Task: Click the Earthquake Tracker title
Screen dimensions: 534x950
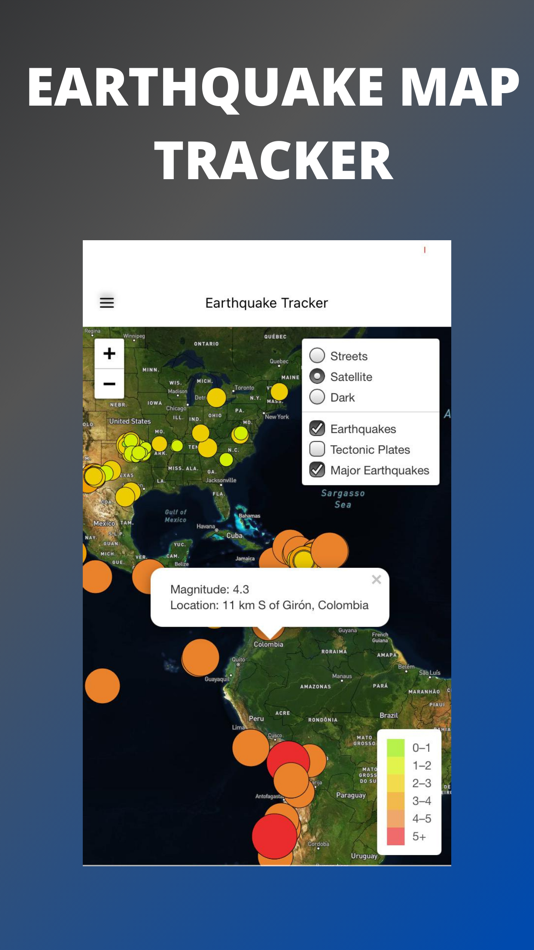Action: click(x=267, y=302)
